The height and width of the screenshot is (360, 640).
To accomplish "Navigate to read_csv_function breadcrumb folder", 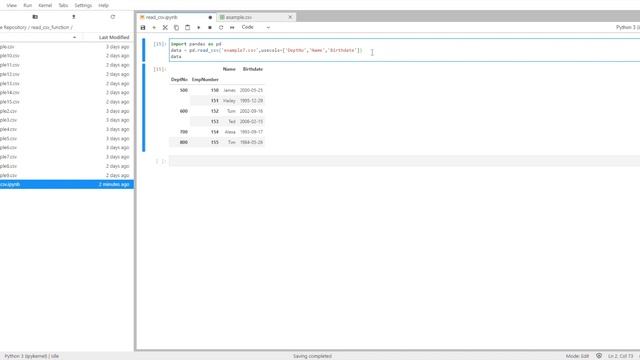I will [x=50, y=27].
